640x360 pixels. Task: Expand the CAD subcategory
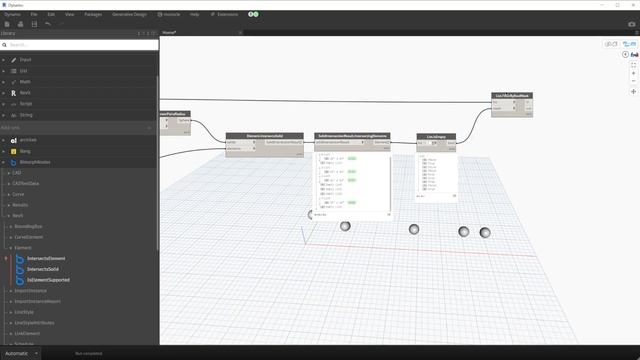(9, 173)
